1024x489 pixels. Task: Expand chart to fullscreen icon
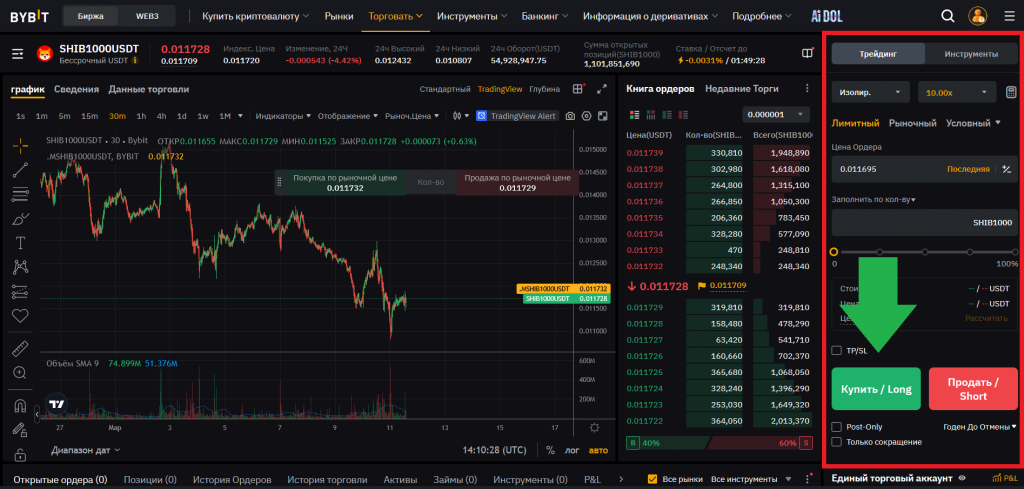click(601, 89)
